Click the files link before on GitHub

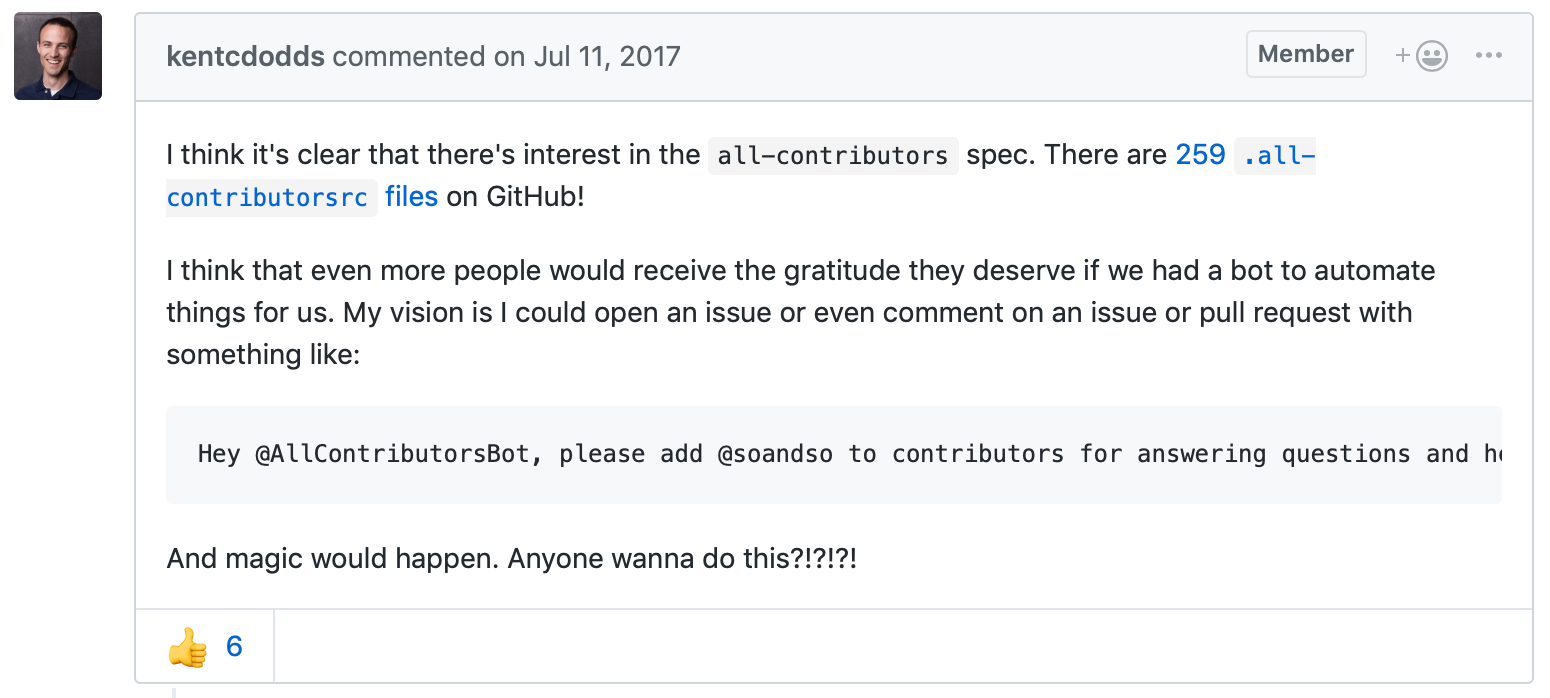coord(411,197)
